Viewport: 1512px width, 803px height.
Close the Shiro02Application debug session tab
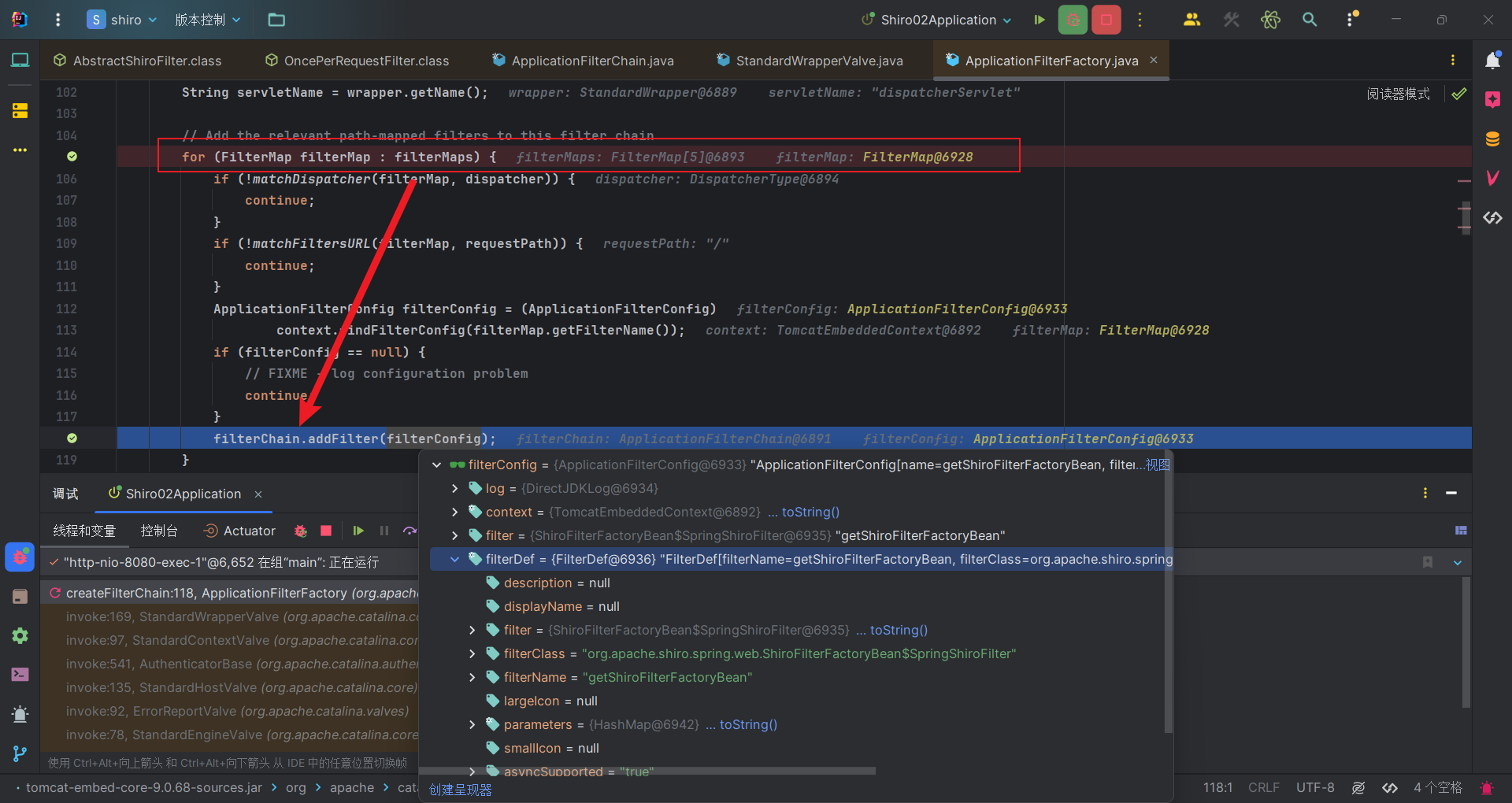click(x=258, y=494)
